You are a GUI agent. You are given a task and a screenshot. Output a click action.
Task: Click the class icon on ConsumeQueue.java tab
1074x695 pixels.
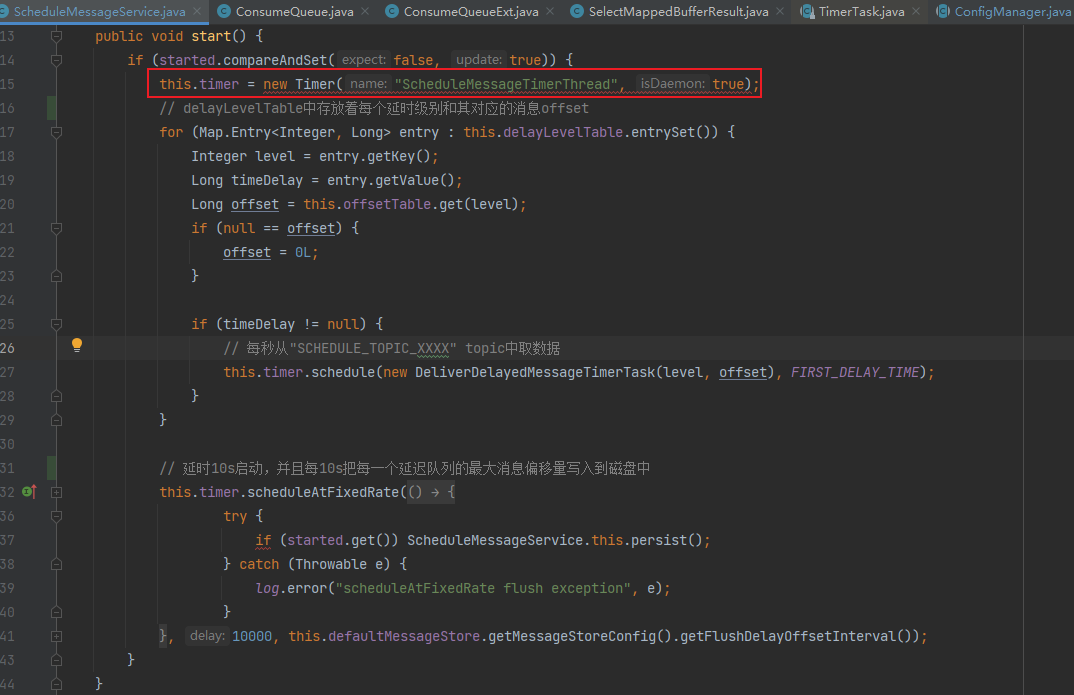click(223, 12)
